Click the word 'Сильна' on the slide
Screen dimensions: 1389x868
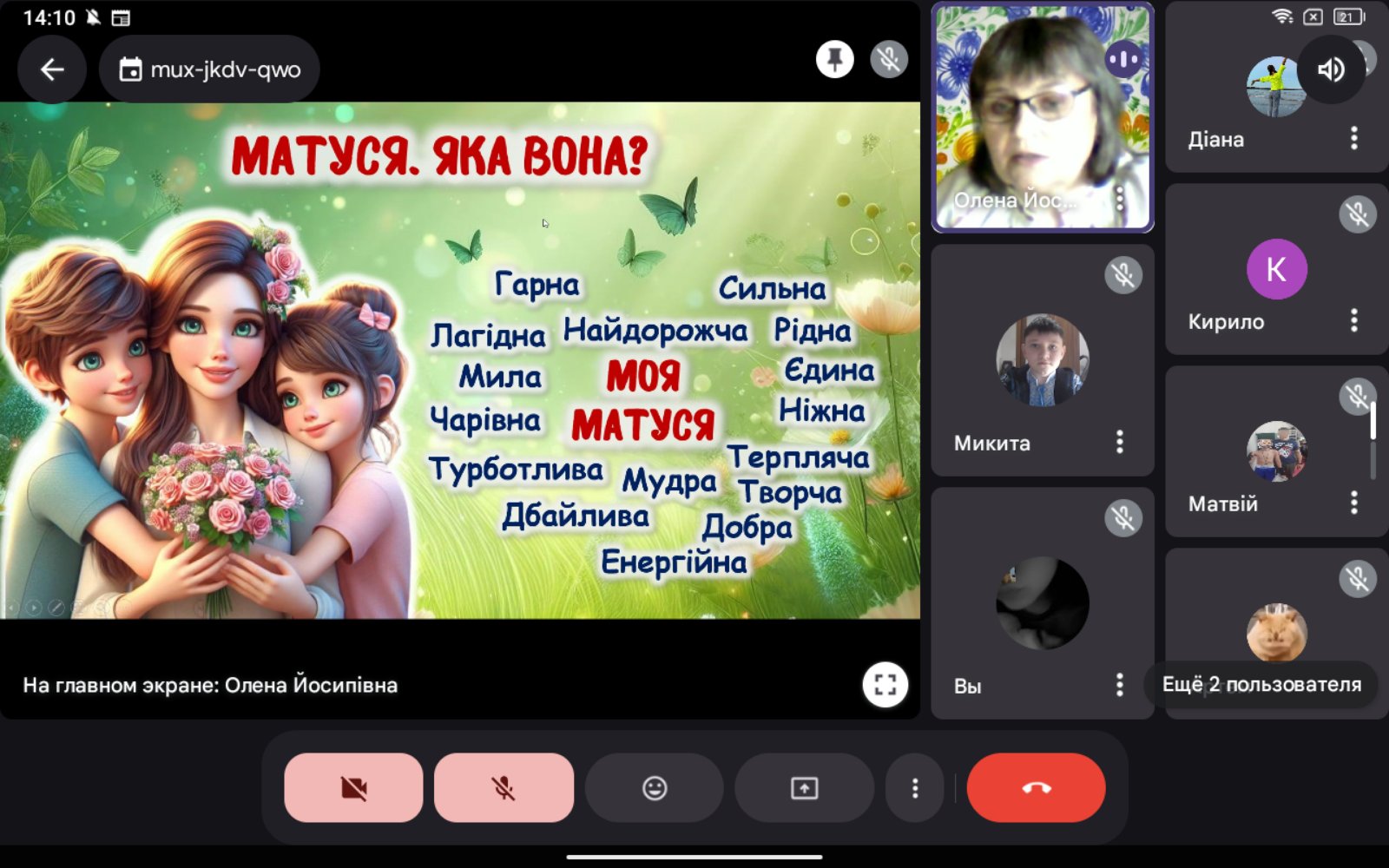point(772,288)
